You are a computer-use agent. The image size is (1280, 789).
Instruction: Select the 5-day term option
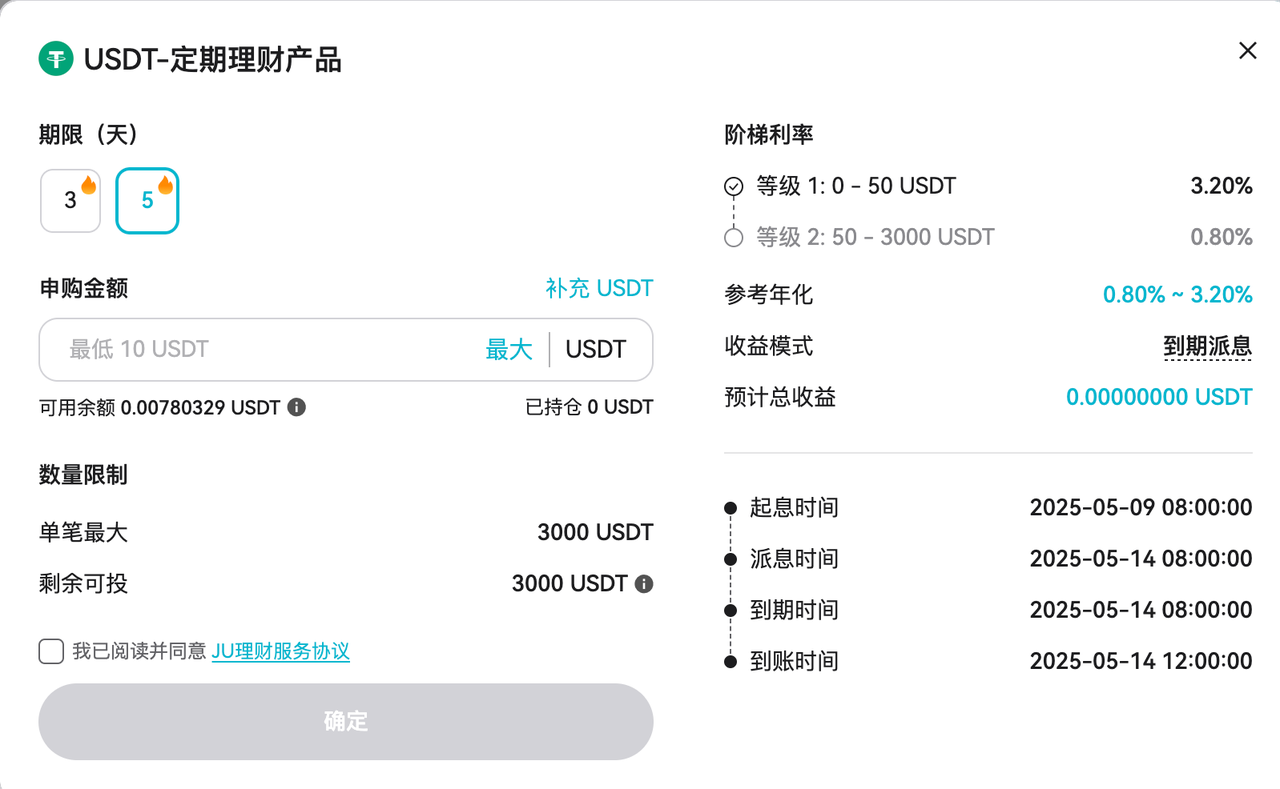click(x=147, y=200)
